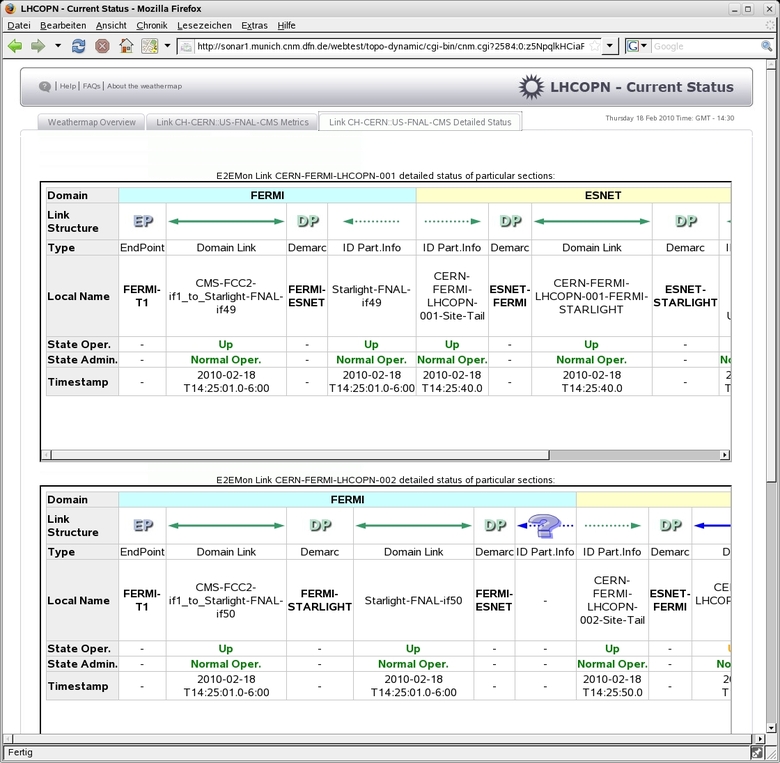Go back with the green Back arrow
Screen dimensions: 780x763
[x=15, y=46]
